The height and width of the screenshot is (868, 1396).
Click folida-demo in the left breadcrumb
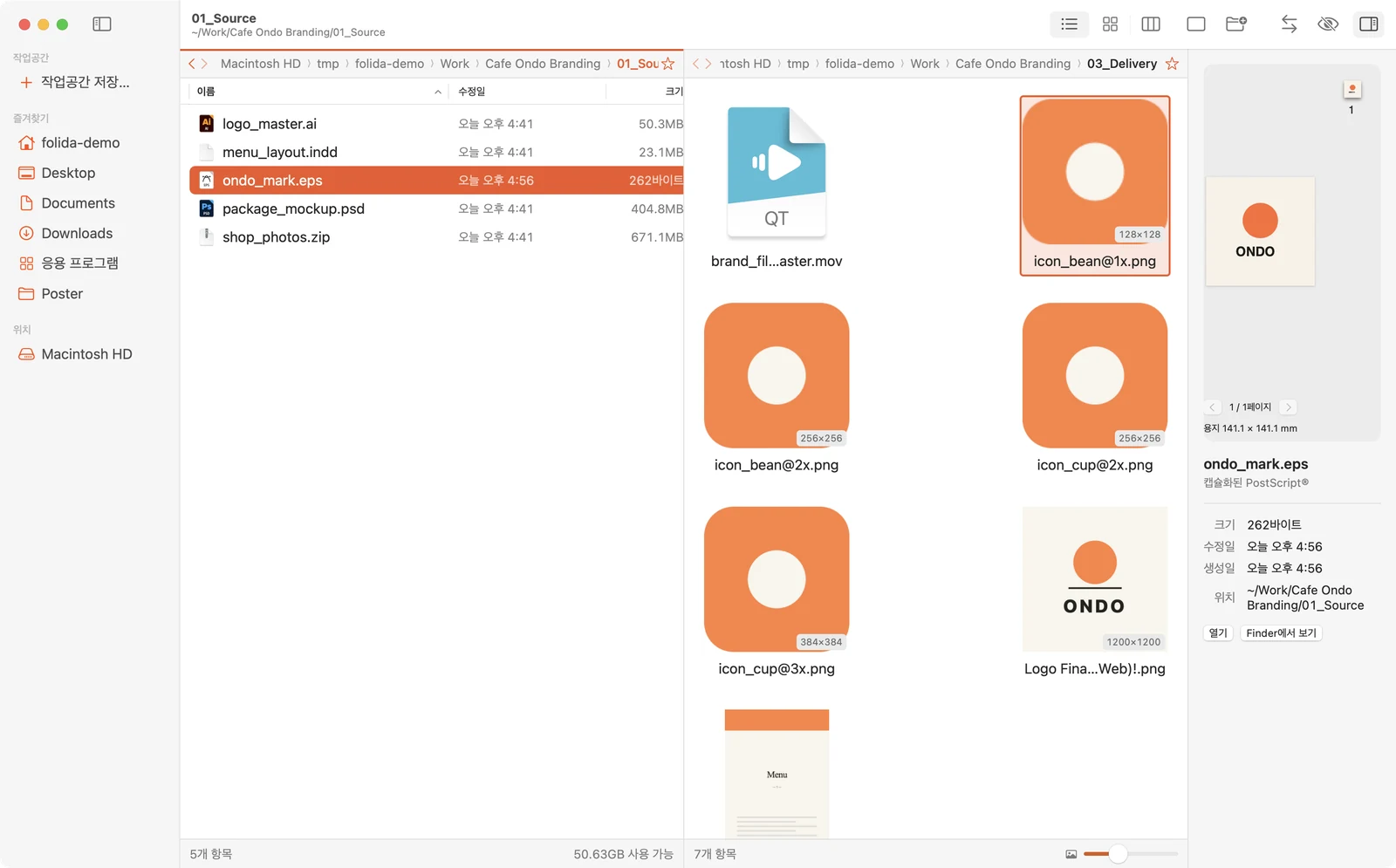[389, 64]
